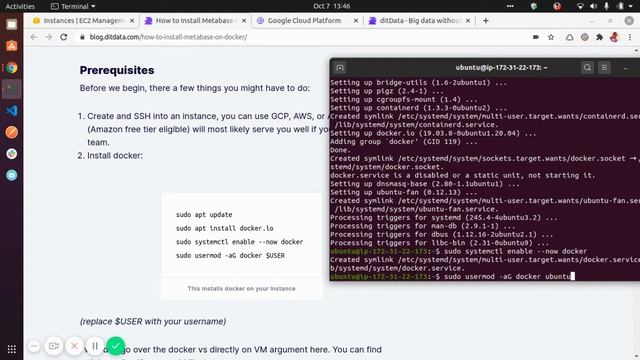Open the volume indicator in top bar
The height and width of the screenshot is (360, 640).
(x=593, y=6)
